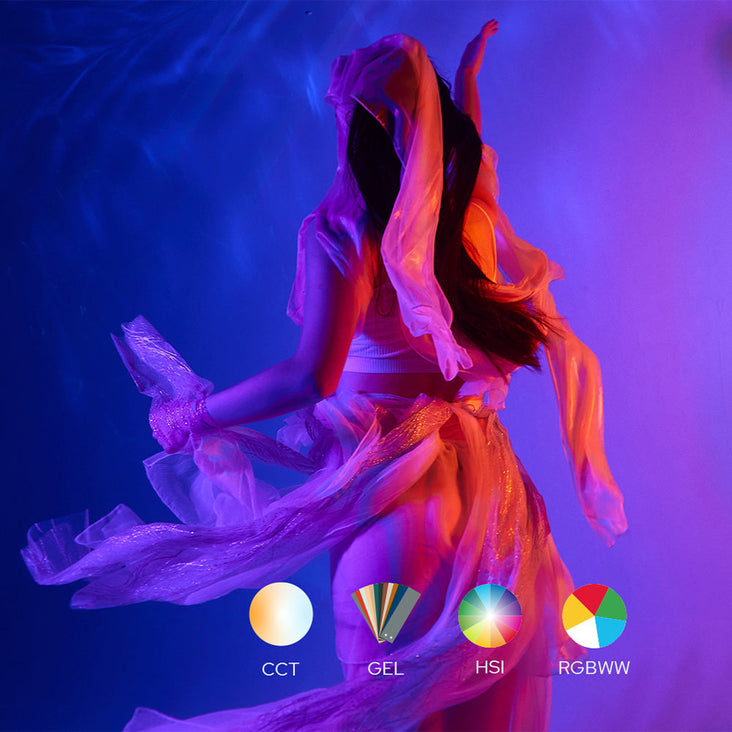
Task: Click the CCT color temperature icon
Action: click(281, 614)
